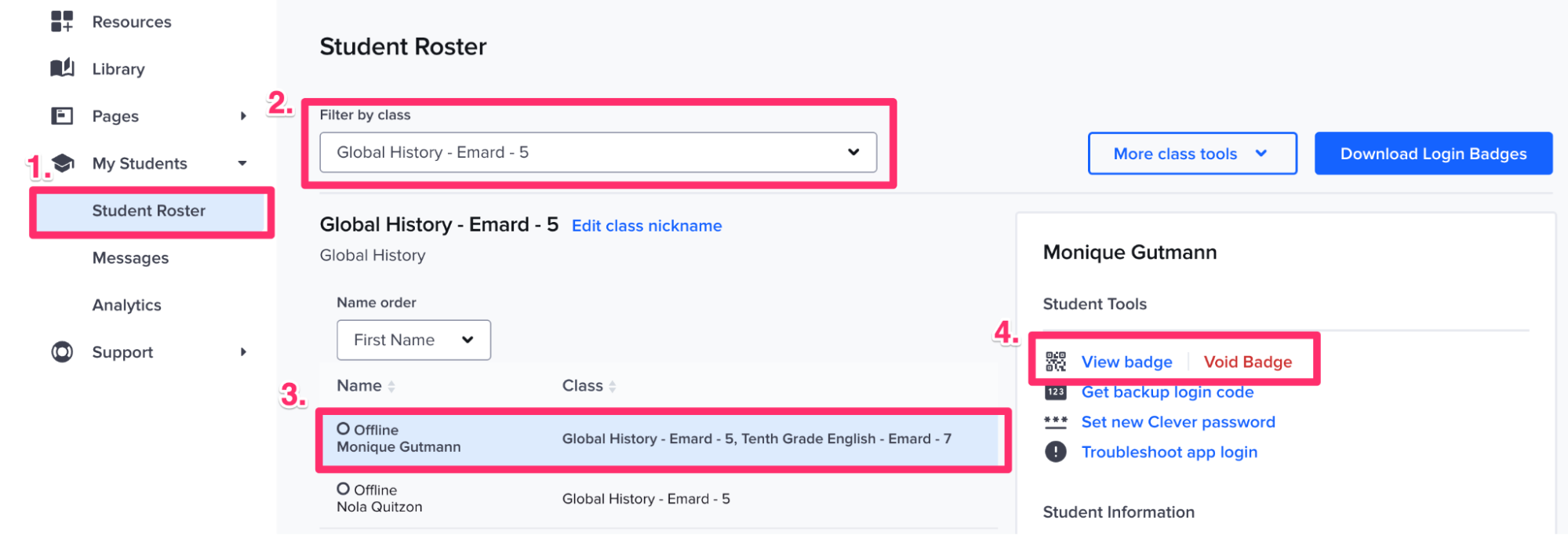Click the 123 backup login code icon
The image size is (1568, 535).
click(1055, 391)
